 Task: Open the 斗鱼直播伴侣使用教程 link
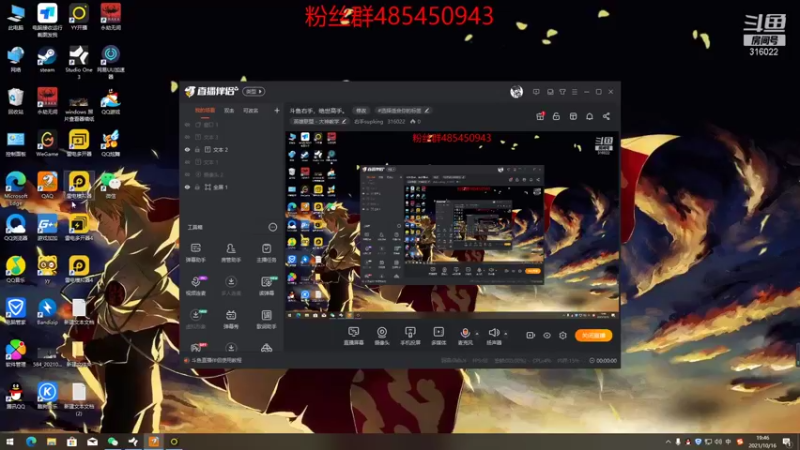216,360
